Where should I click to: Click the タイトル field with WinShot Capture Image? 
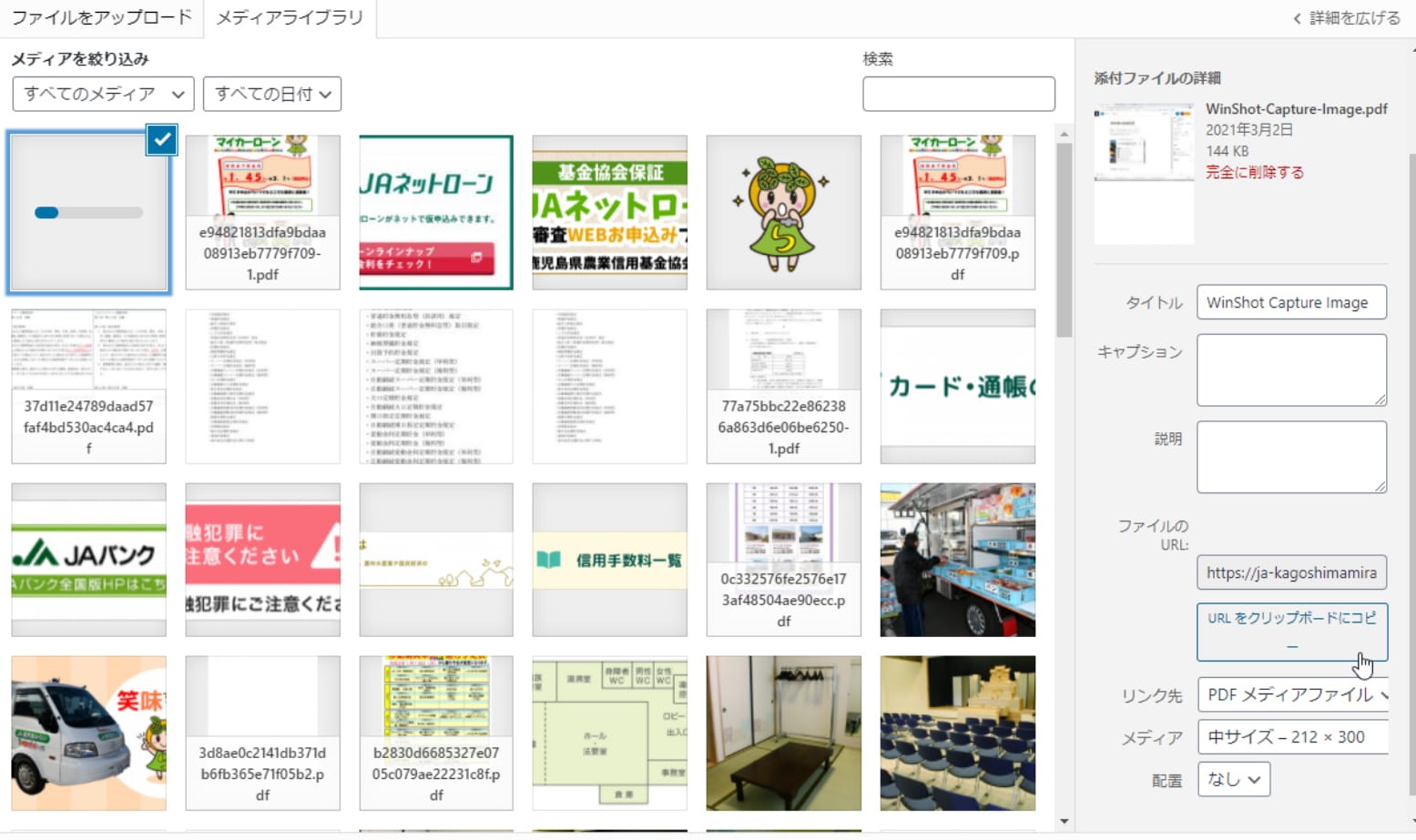1291,302
